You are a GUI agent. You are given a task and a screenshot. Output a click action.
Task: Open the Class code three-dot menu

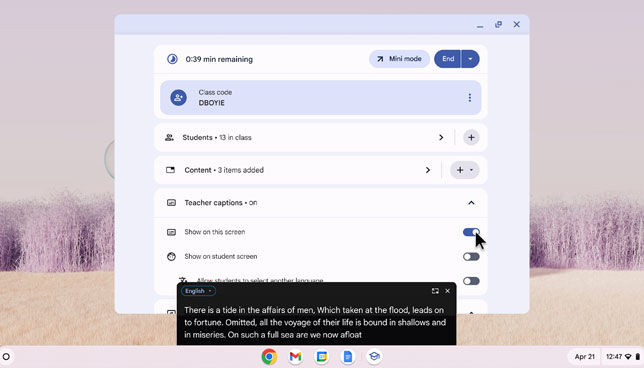click(x=469, y=98)
